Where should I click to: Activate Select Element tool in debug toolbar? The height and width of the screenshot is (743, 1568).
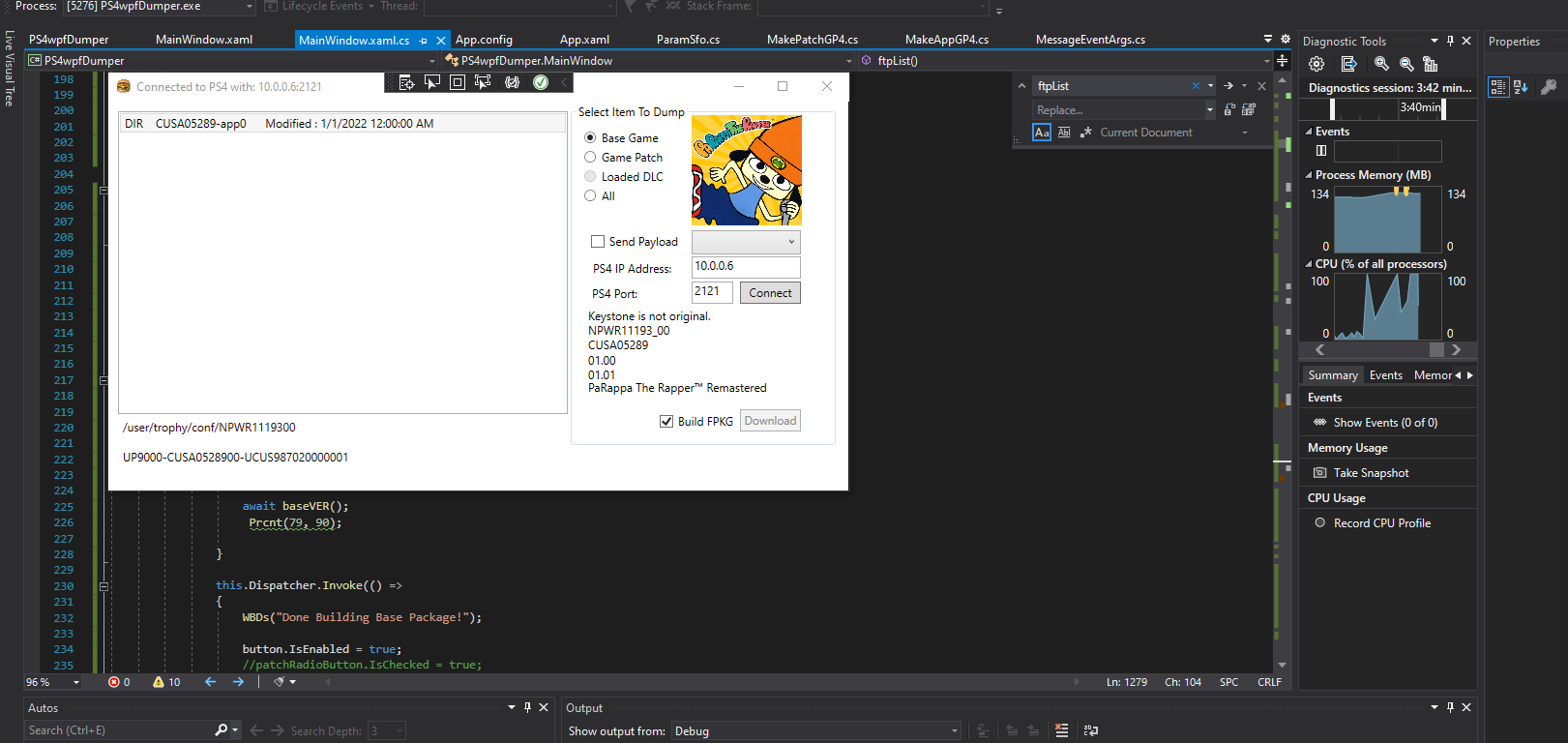coord(432,82)
